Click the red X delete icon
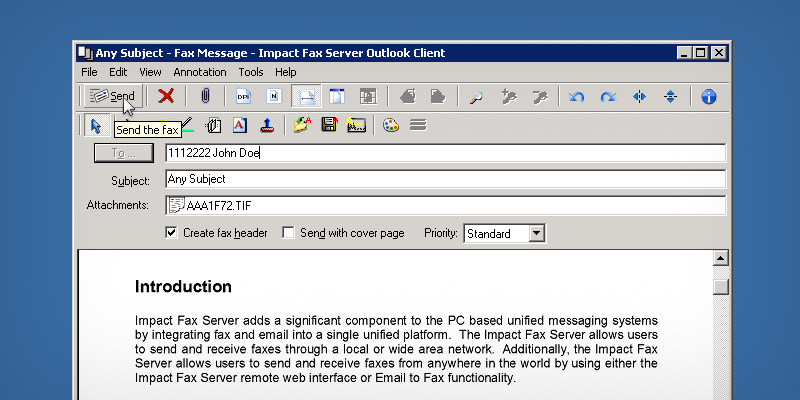The image size is (800, 400). 166,96
